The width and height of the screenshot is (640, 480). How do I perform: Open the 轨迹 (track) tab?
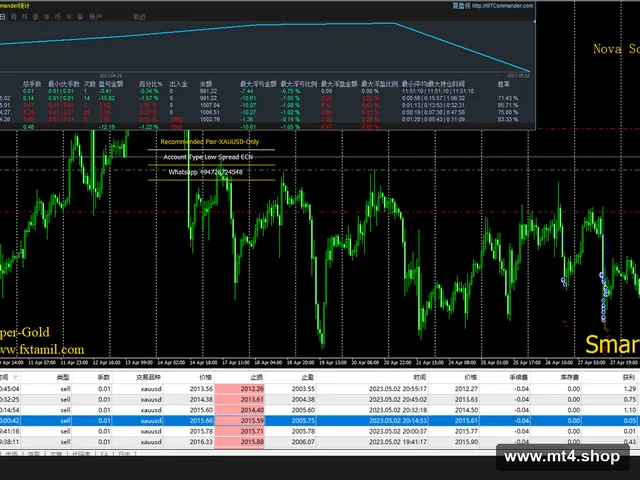point(139,17)
